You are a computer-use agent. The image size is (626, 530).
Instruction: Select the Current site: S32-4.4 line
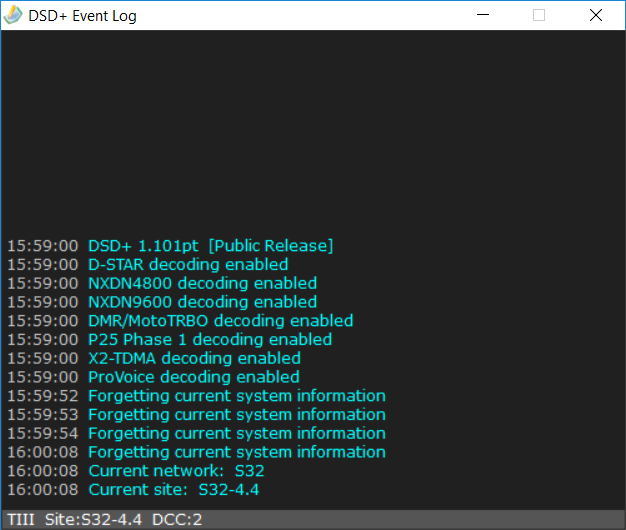[133, 490]
